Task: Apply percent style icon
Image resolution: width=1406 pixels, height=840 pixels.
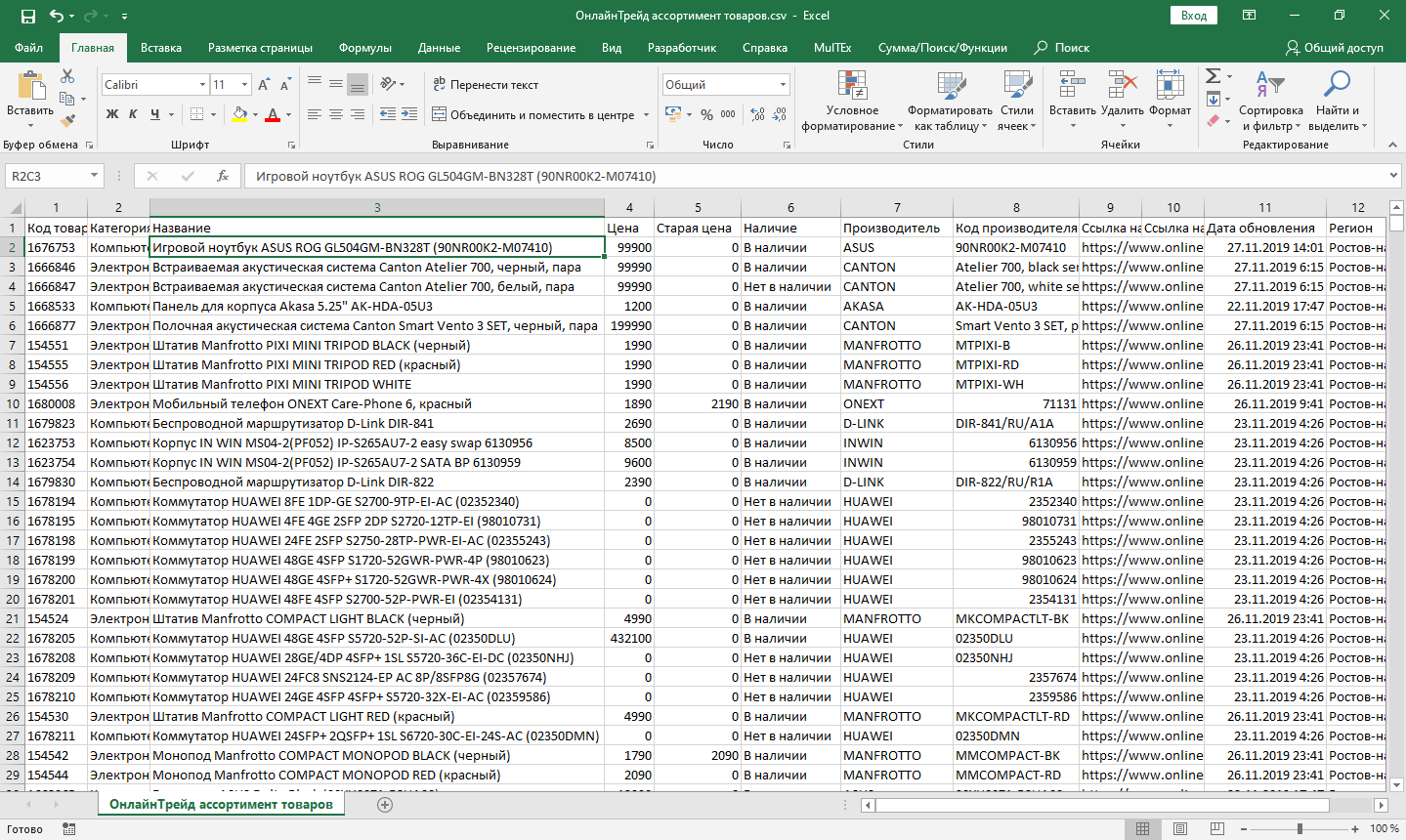Action: click(x=706, y=114)
